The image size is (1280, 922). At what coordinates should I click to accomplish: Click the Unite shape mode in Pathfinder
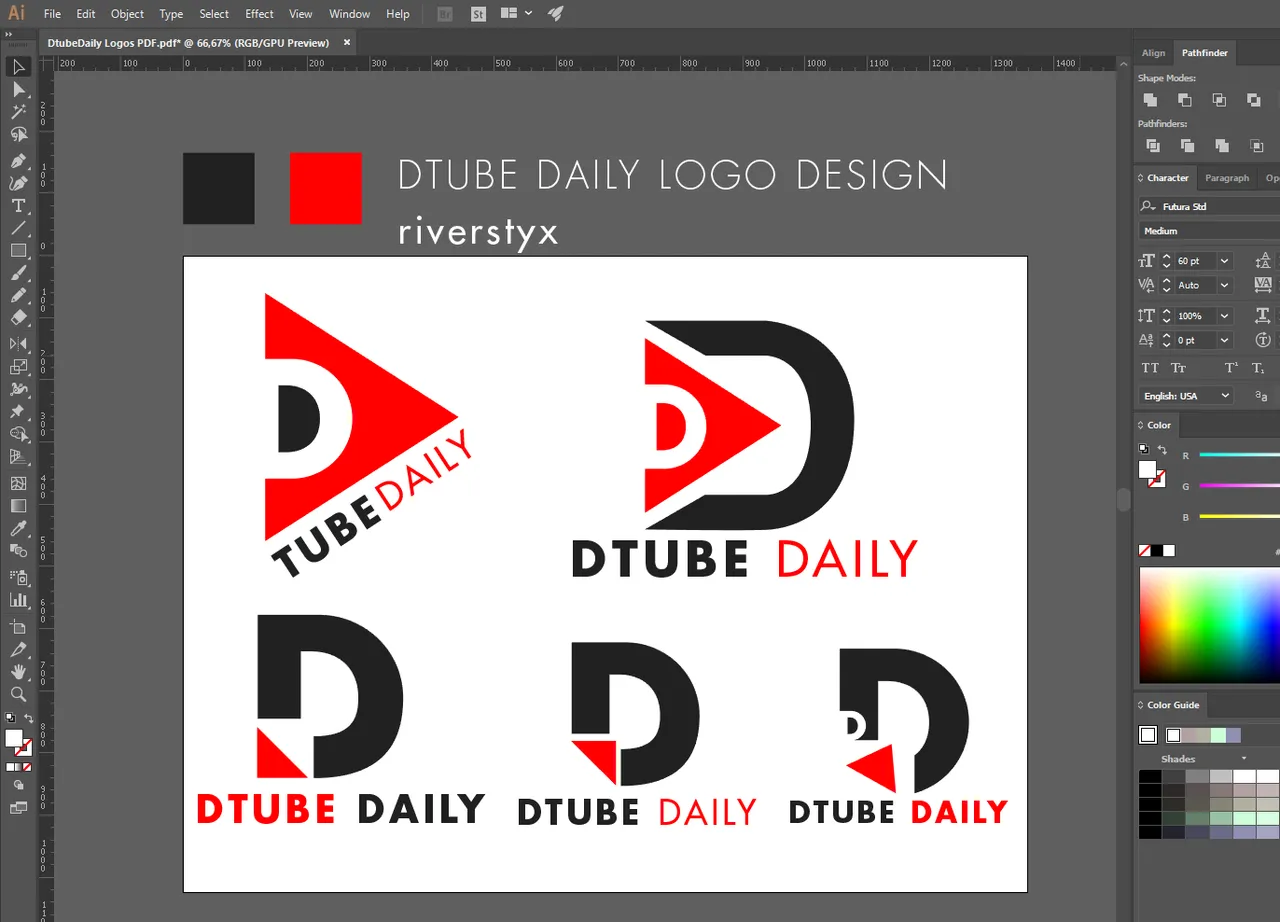[1150, 100]
